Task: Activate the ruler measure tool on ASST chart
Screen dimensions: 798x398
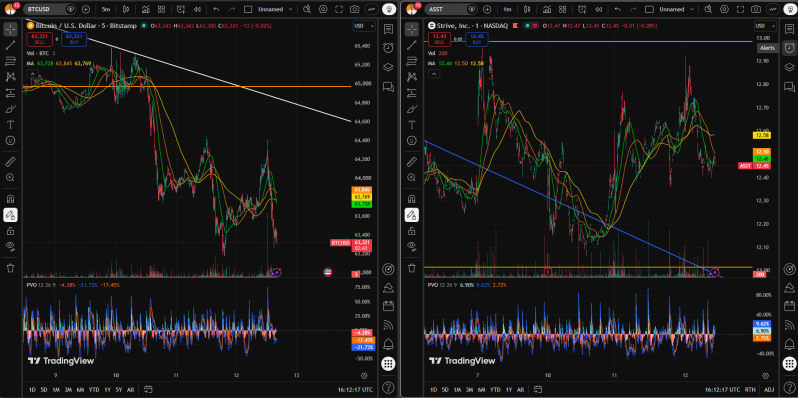Action: click(x=411, y=162)
